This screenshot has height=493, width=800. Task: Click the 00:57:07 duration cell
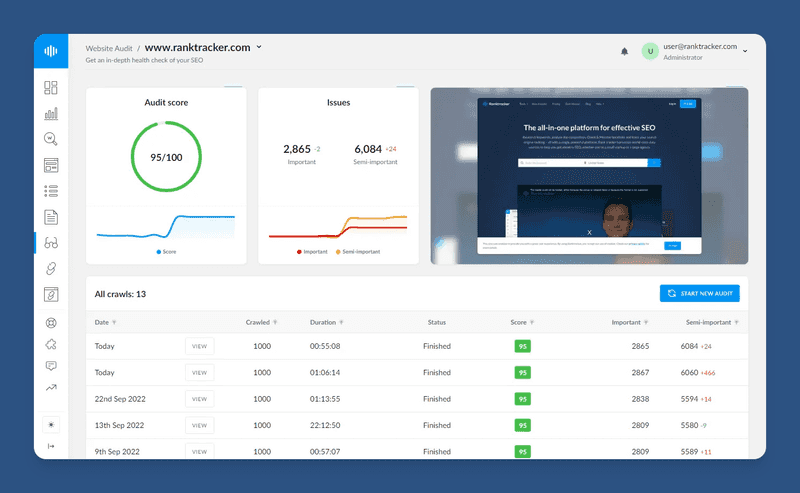point(325,452)
